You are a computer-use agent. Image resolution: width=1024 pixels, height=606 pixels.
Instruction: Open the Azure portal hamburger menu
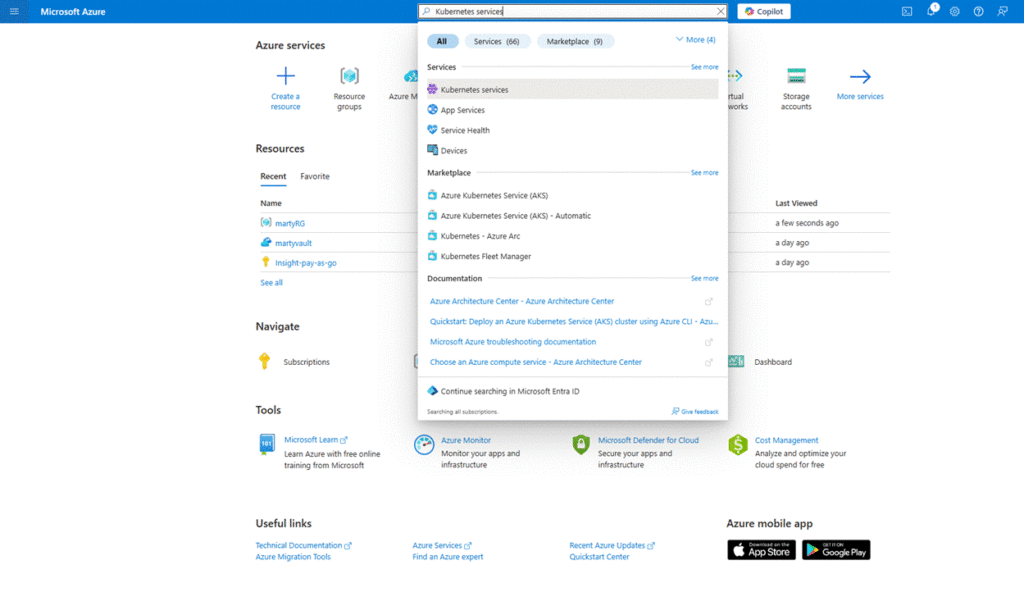14,11
